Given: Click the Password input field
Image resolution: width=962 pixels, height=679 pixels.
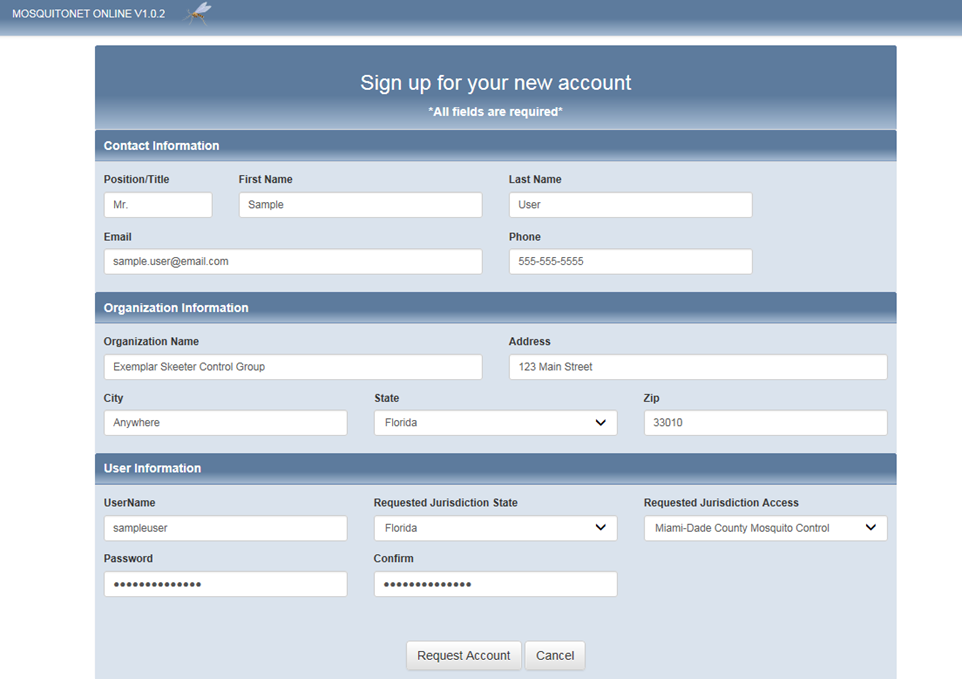Looking at the screenshot, I should pyautogui.click(x=225, y=584).
